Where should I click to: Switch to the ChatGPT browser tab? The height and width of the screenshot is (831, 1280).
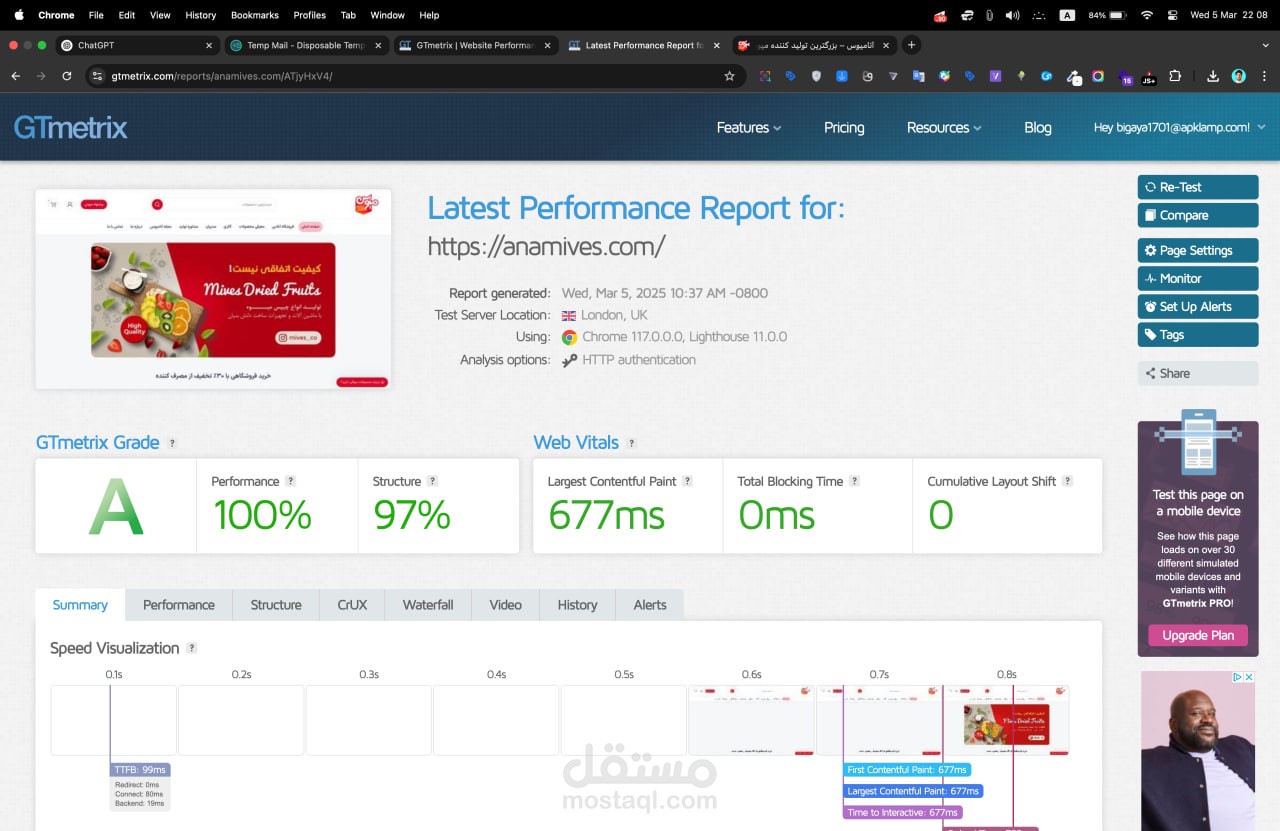pyautogui.click(x=138, y=45)
